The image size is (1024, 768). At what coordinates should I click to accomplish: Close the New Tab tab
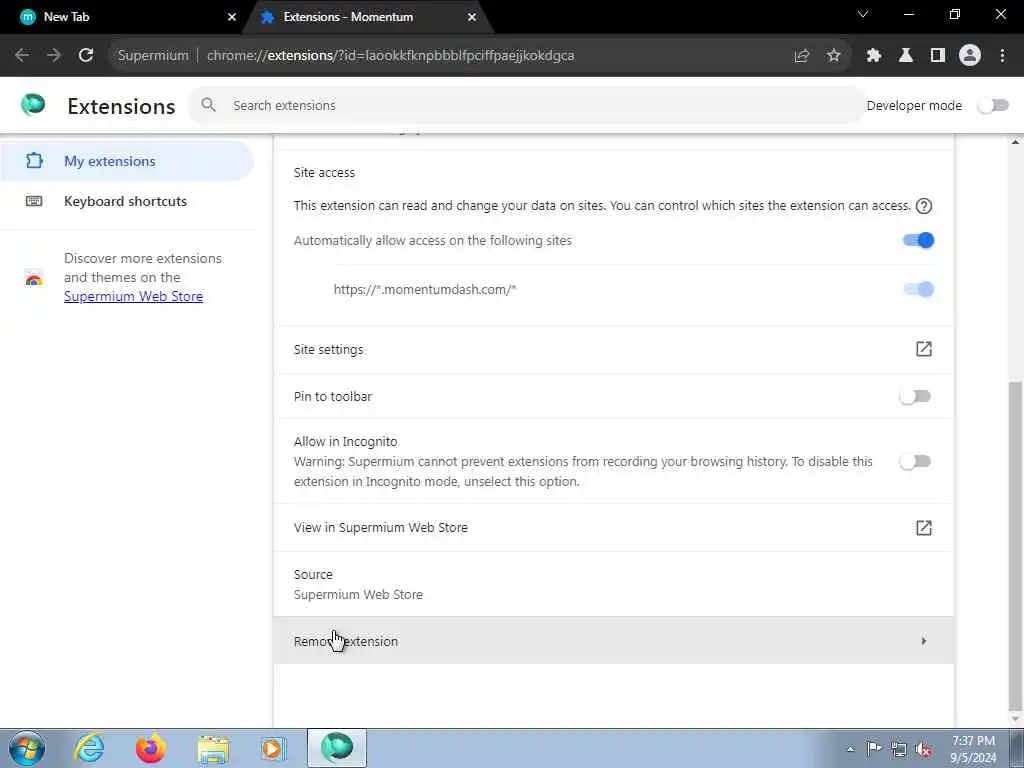[231, 18]
